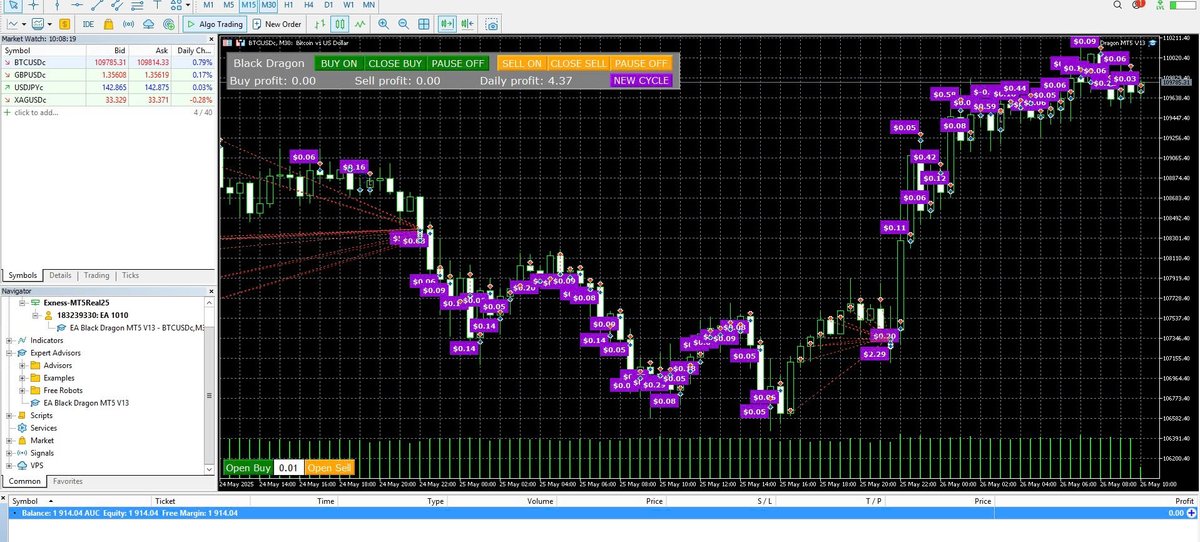Viewport: 1200px width, 542px height.
Task: Toggle the green PAUSE OFF buy switch
Action: pos(458,63)
